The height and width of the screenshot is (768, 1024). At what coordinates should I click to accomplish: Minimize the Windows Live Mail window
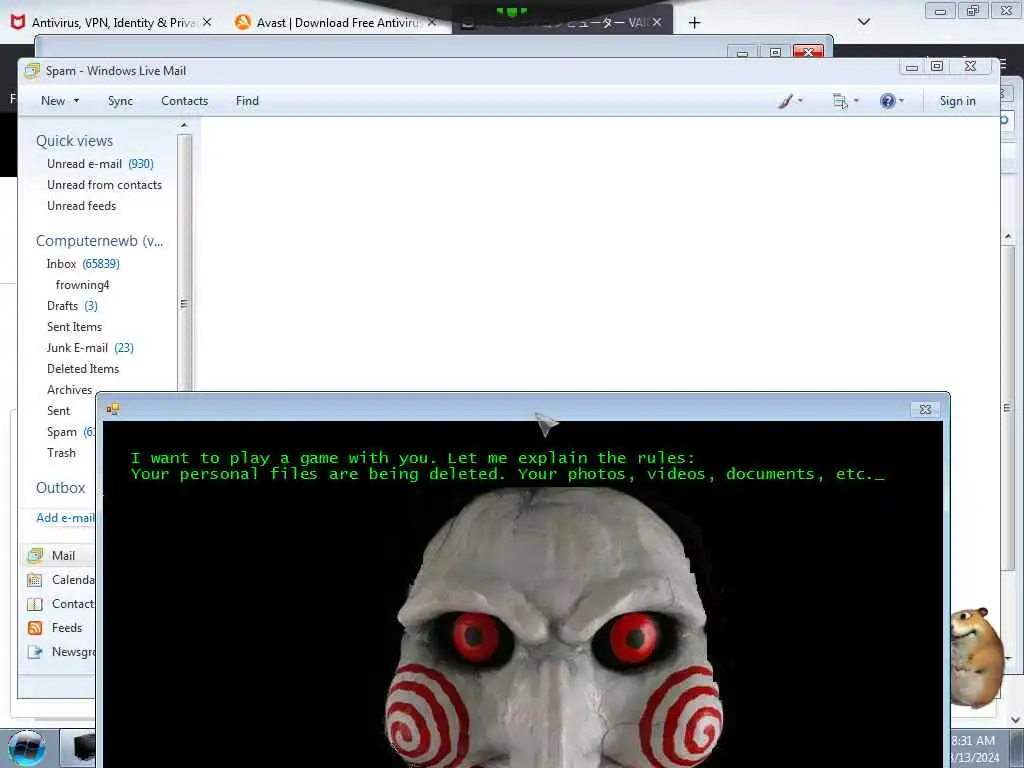[912, 66]
